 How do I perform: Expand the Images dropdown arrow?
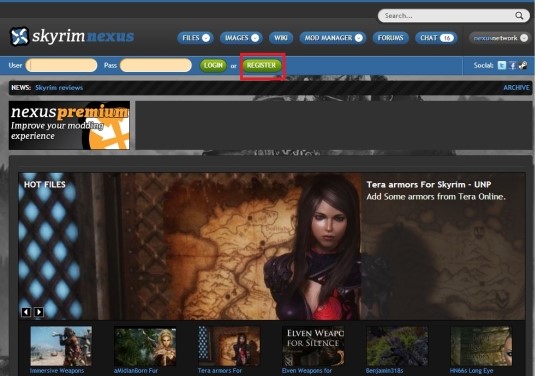[x=255, y=38]
